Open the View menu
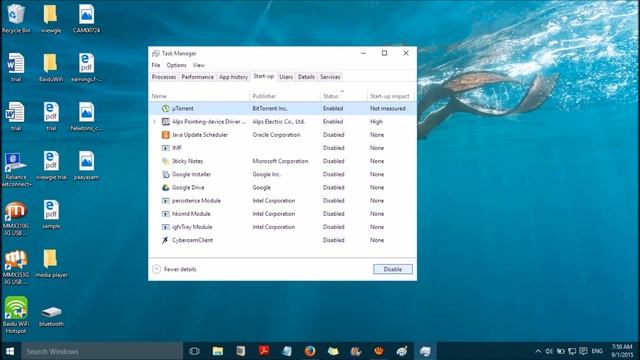The height and width of the screenshot is (360, 640). pos(199,65)
